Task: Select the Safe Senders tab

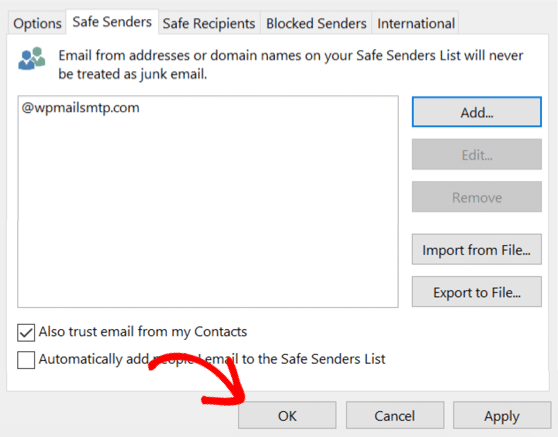Action: point(112,22)
